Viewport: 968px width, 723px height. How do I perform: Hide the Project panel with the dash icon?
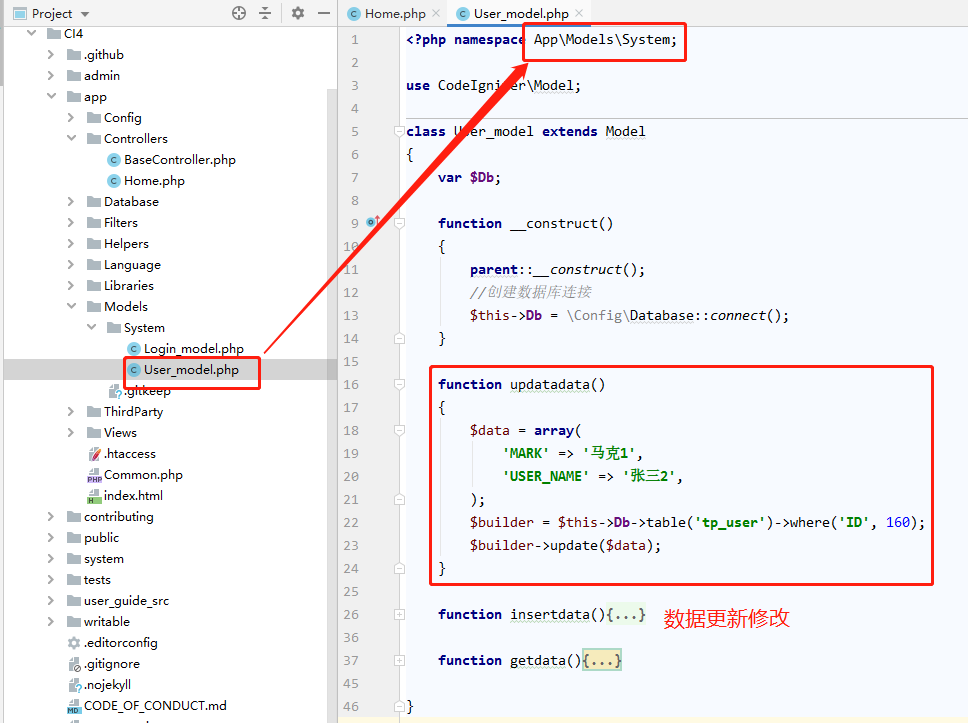pyautogui.click(x=323, y=13)
